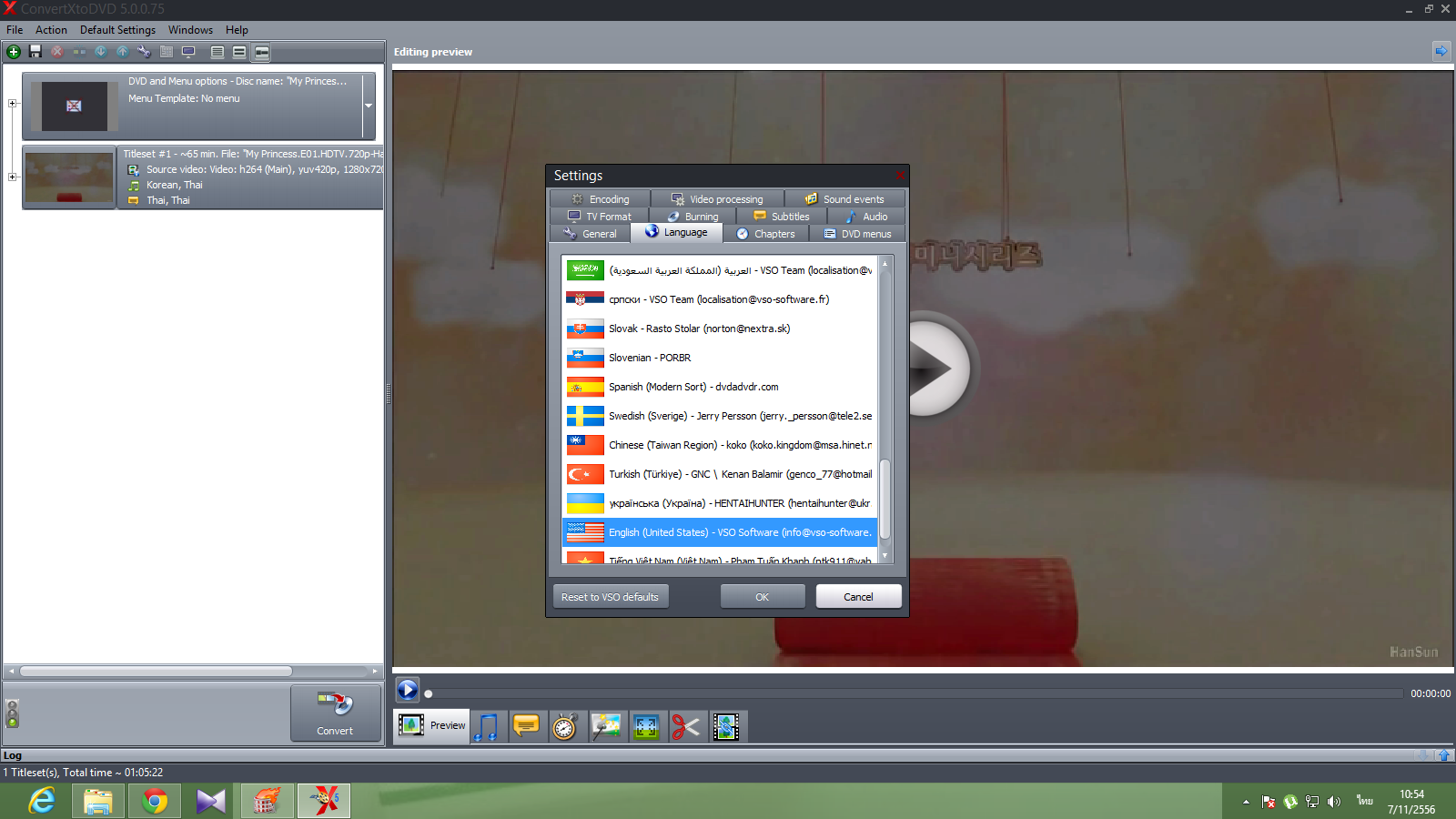This screenshot has height=819, width=1456.
Task: Open settings via the wrench icon
Action: tap(144, 52)
